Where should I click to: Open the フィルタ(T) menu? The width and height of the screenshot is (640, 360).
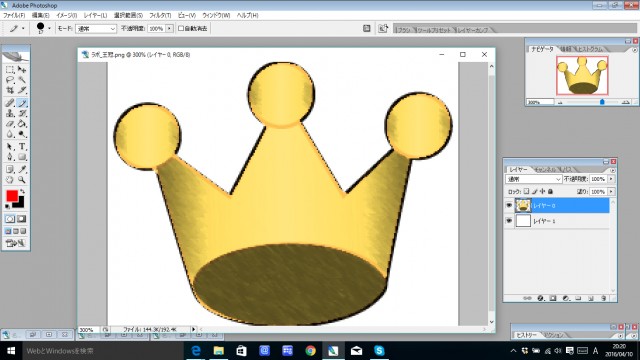click(x=160, y=15)
